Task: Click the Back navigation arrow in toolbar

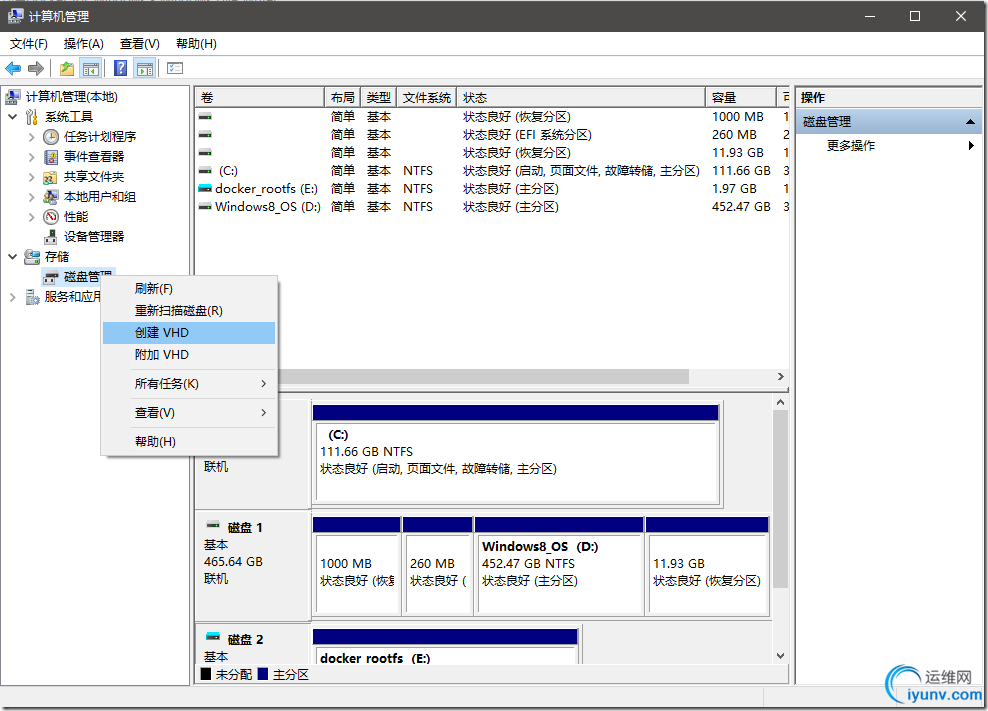Action: coord(12,67)
